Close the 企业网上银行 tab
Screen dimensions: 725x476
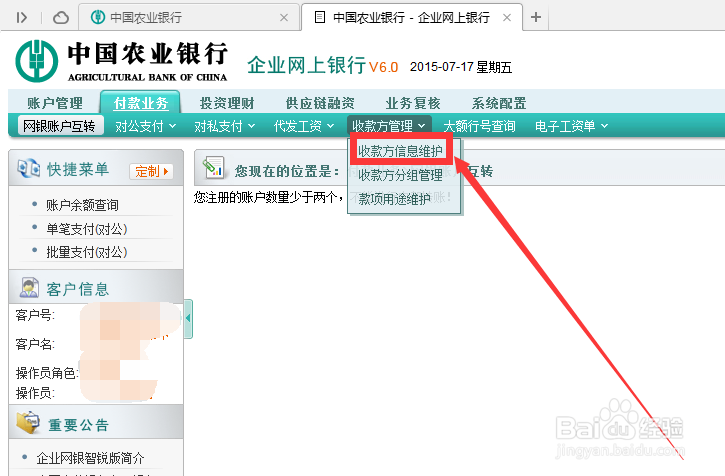click(x=507, y=18)
